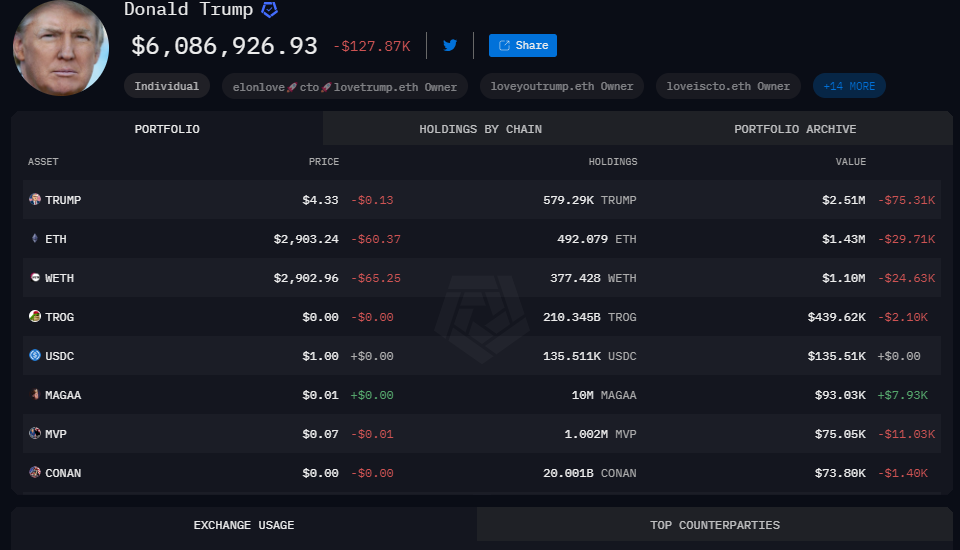This screenshot has height=550, width=960.
Task: Click the ETH asset name
Action: 56,239
